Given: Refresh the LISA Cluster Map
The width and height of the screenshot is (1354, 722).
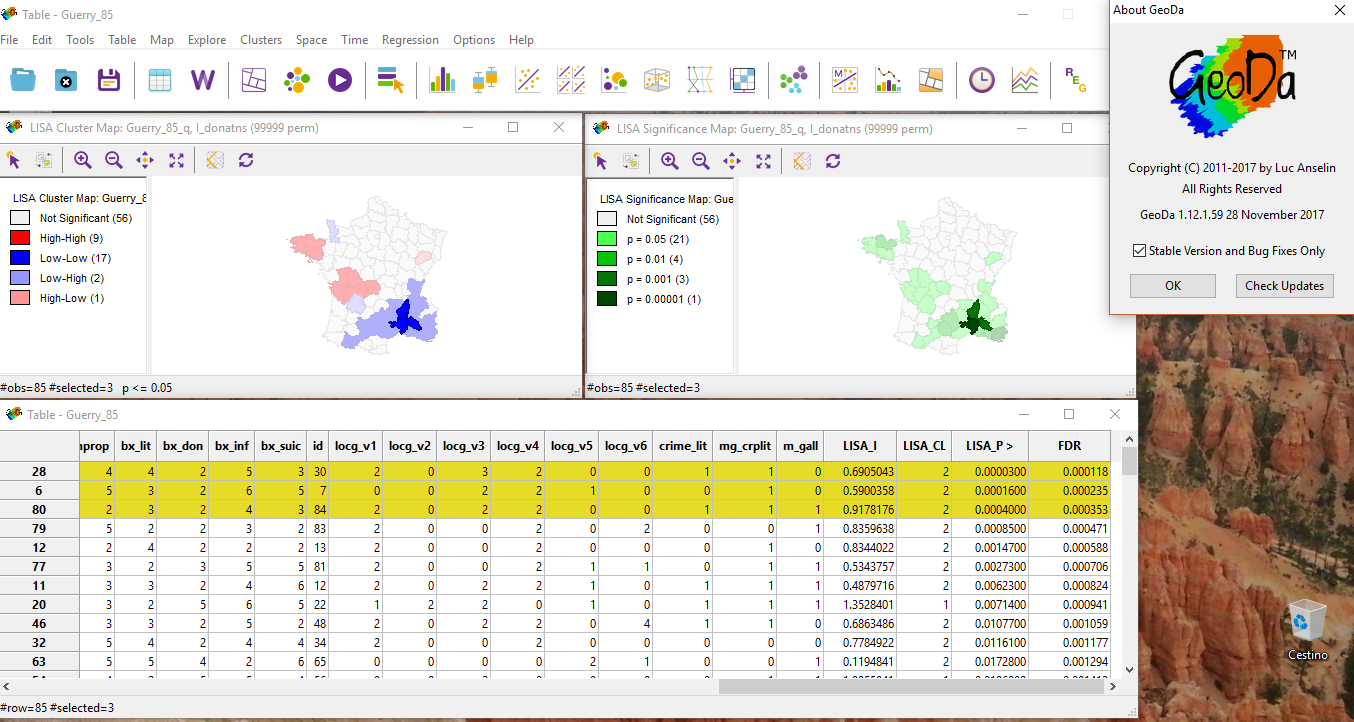Looking at the screenshot, I should tap(246, 160).
